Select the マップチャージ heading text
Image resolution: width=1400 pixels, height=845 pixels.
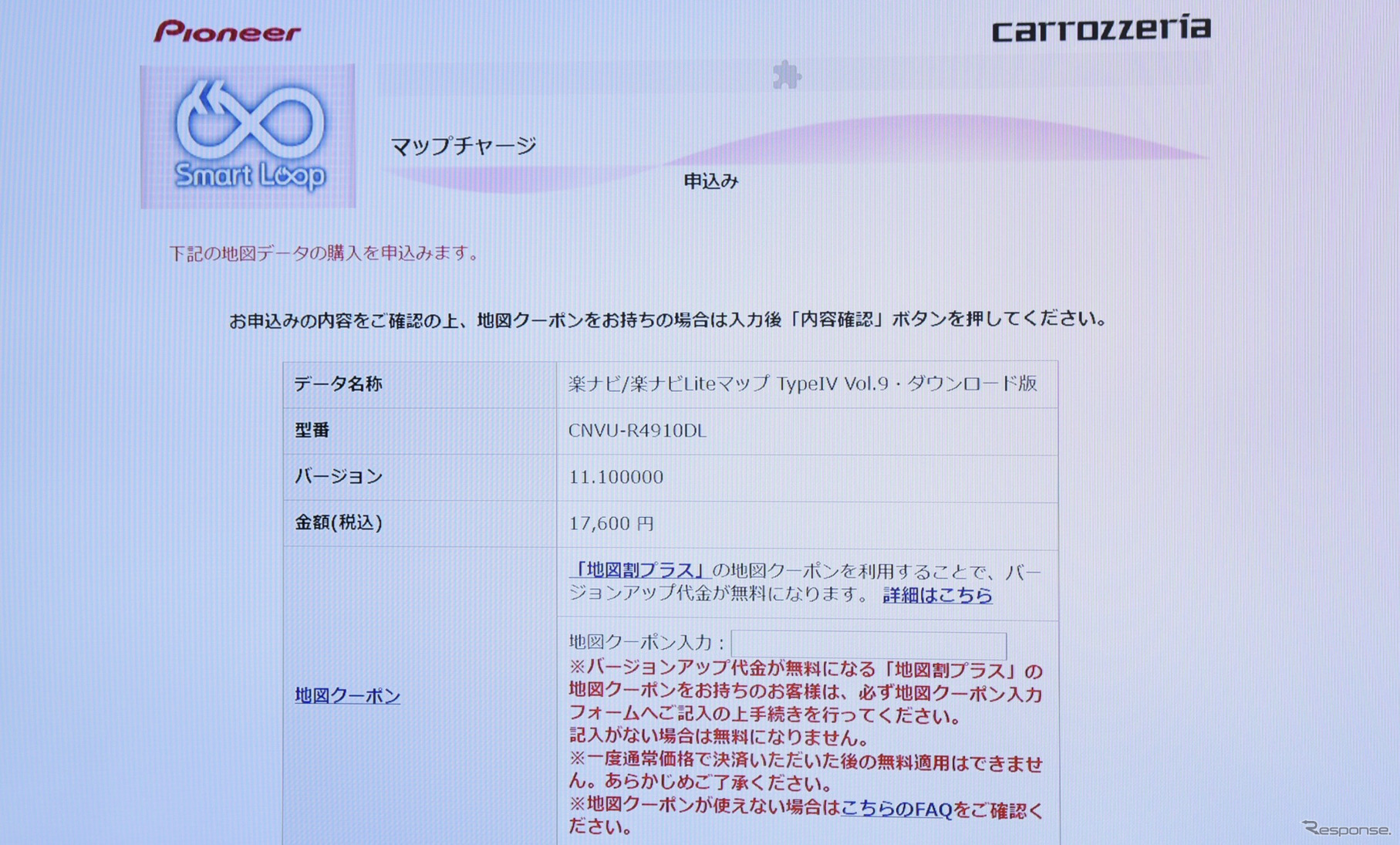tap(464, 145)
